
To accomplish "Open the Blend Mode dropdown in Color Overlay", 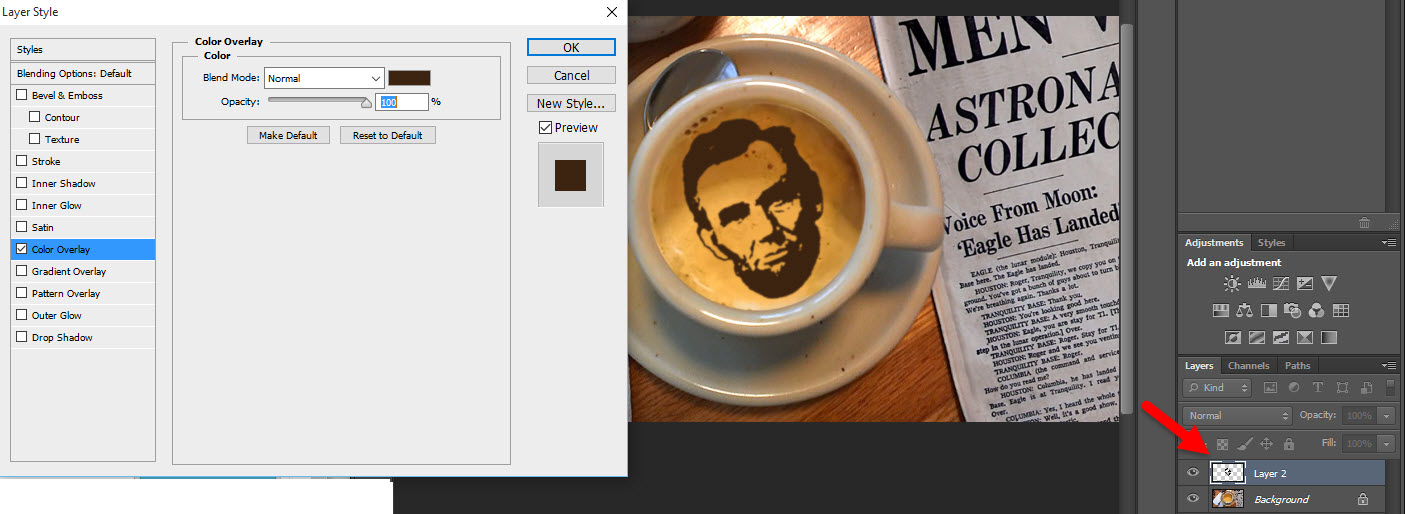I will coord(324,78).
